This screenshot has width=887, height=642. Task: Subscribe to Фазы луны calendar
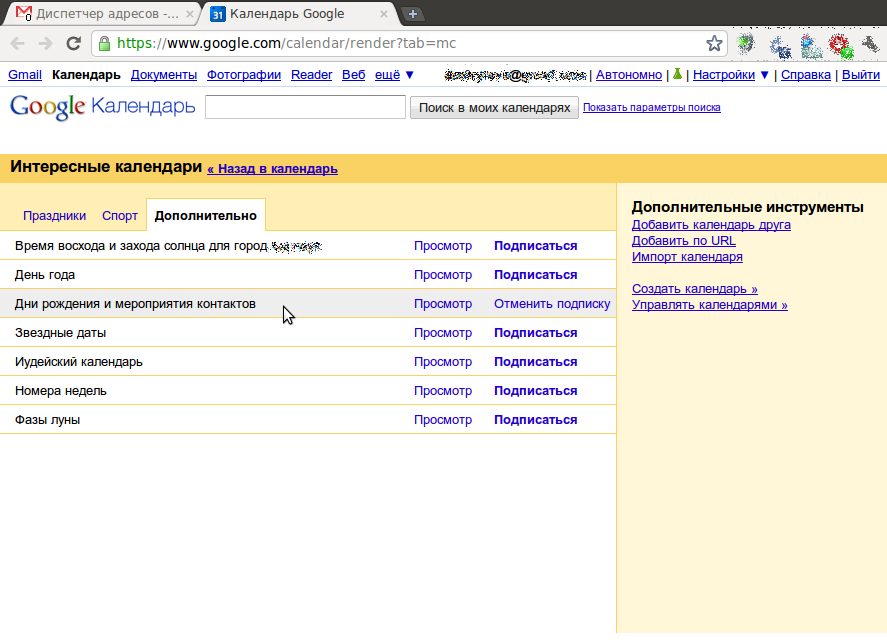point(536,420)
